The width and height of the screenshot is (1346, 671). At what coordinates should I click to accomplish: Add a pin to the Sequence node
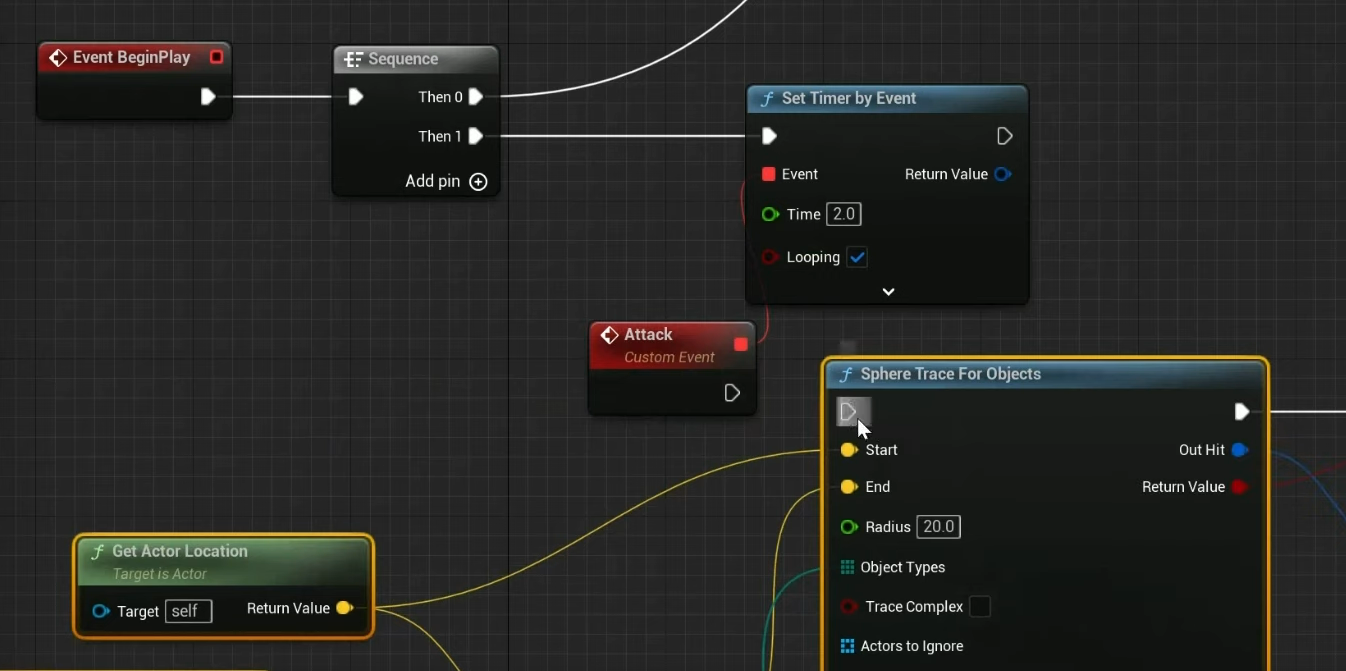(x=478, y=181)
